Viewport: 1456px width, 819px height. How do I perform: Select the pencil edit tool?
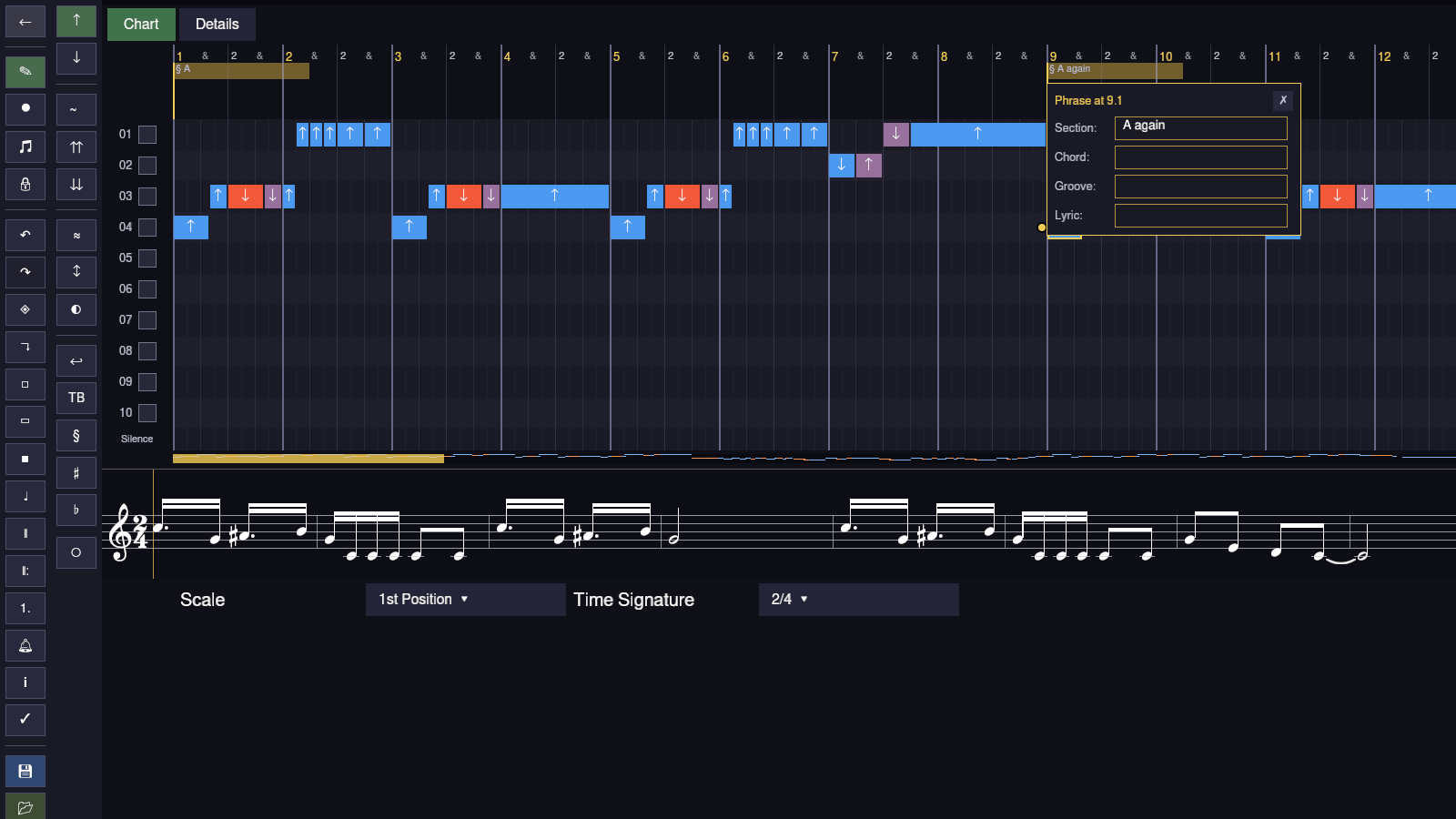tap(25, 72)
